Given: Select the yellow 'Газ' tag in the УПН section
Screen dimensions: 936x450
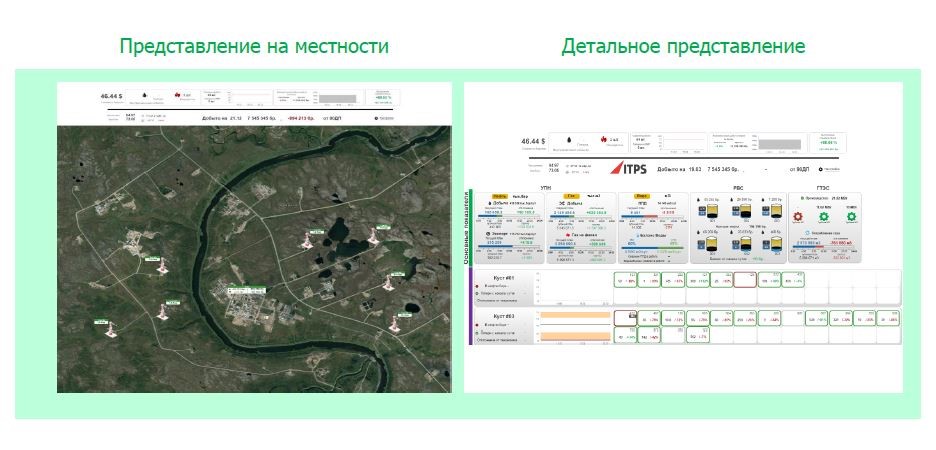Looking at the screenshot, I should (x=572, y=196).
